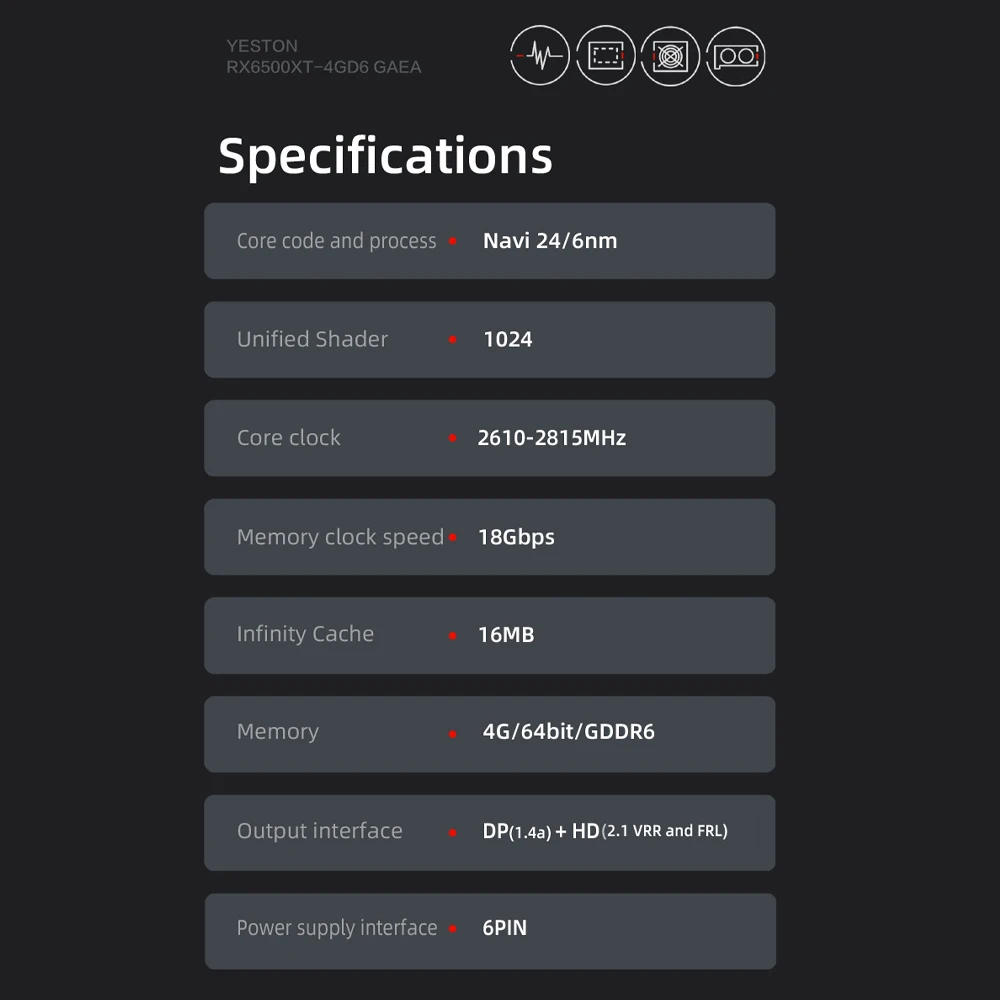Screen dimensions: 1000x1000
Task: Click the red dot beside Core code and process
Action: click(453, 241)
